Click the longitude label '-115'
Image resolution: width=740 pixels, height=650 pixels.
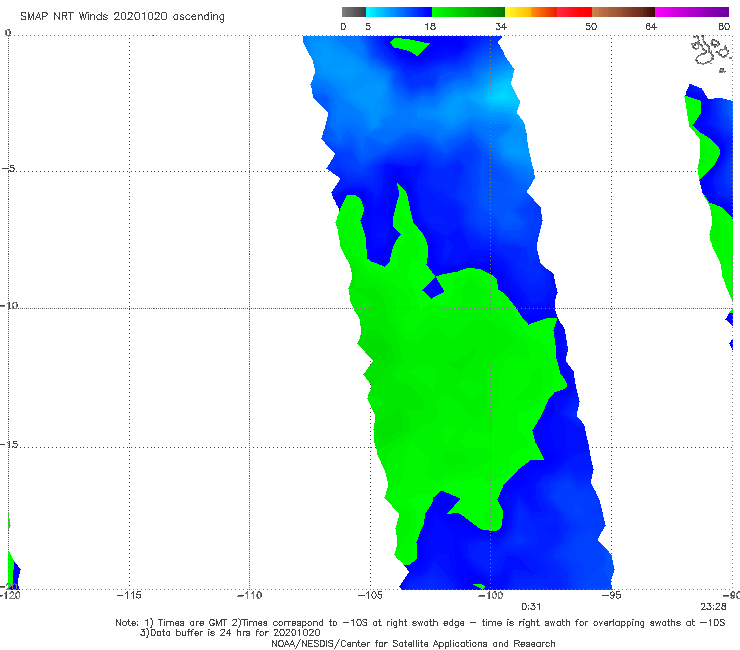point(129,595)
